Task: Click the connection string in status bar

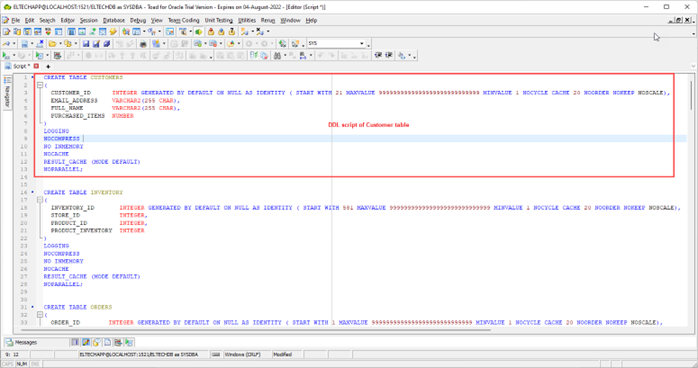Action: [139, 355]
